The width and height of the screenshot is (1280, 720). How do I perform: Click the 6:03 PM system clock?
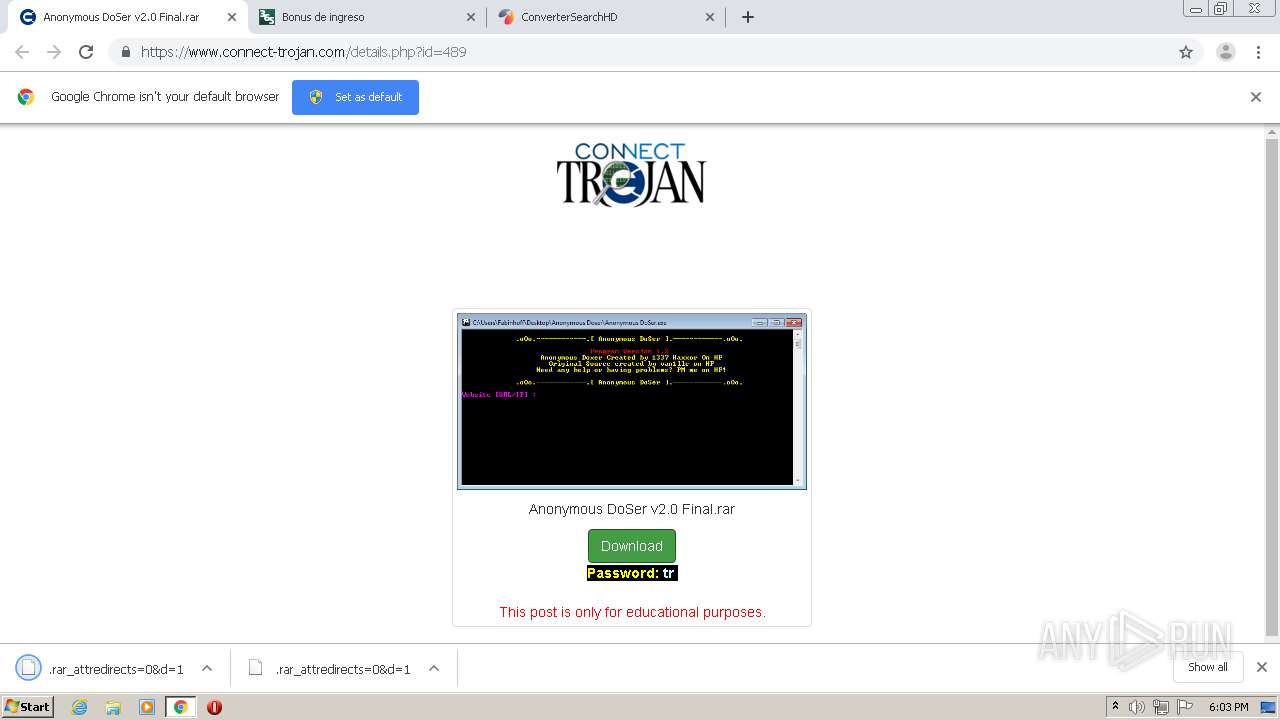(1228, 707)
